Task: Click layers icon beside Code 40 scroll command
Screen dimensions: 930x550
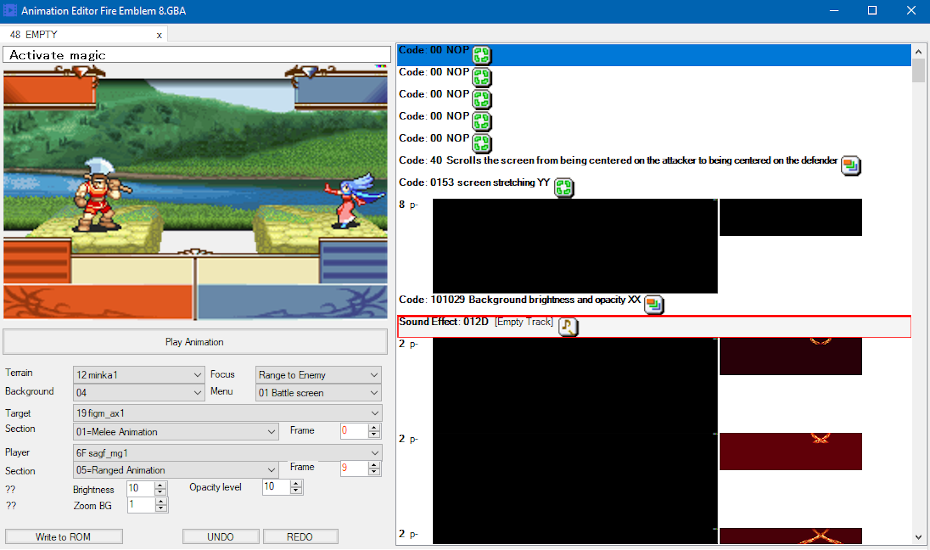Action: [851, 166]
